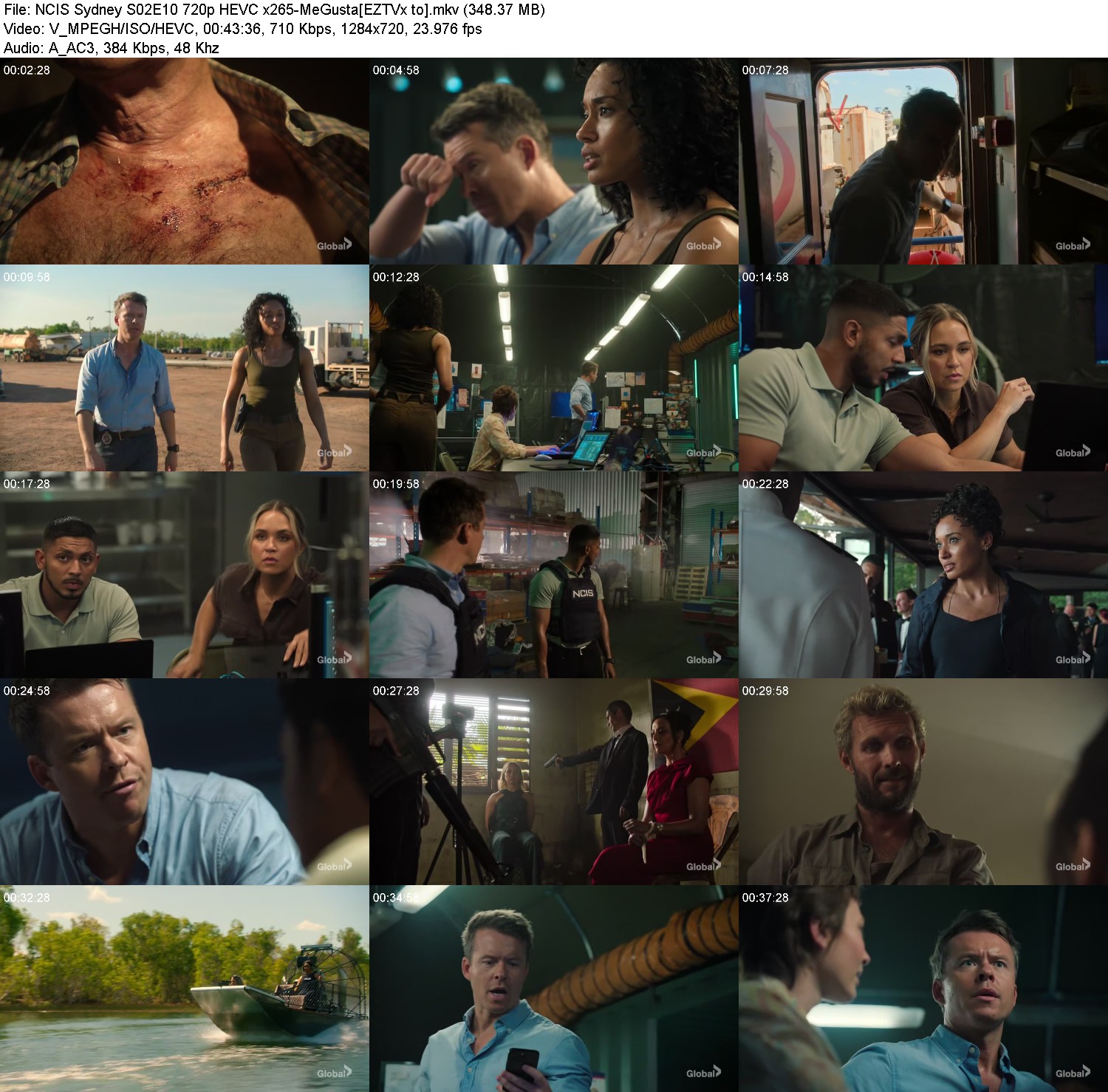Open the thumbnail timestamped 00:04:58
This screenshot has height=1092, width=1108.
coord(553,161)
